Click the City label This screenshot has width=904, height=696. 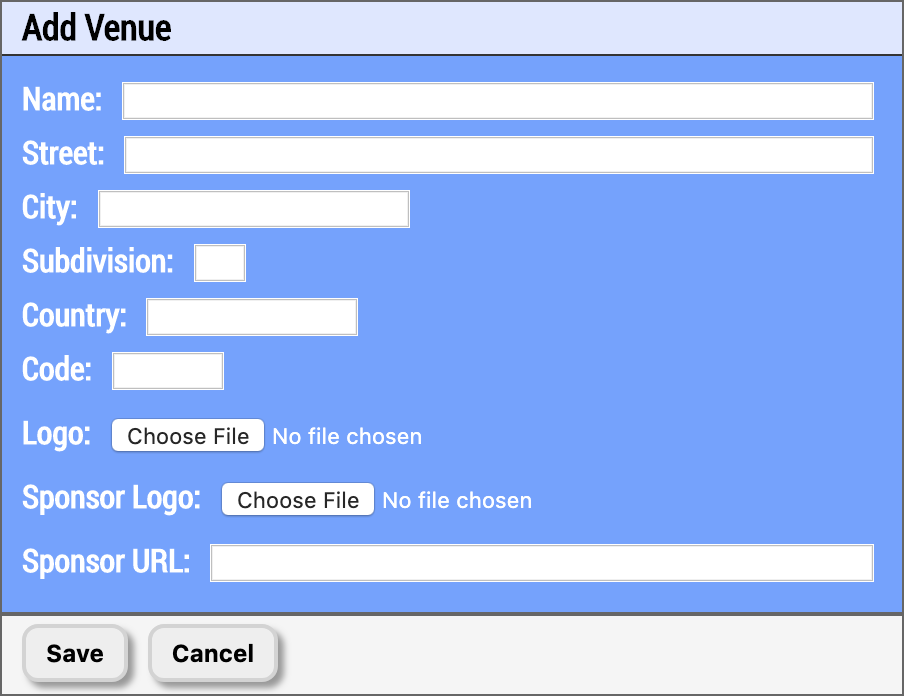tap(49, 208)
